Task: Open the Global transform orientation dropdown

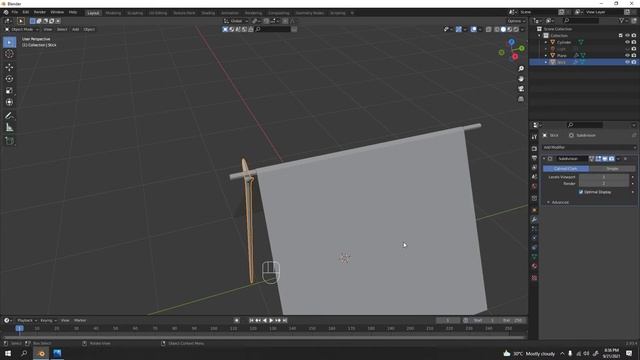Action: coord(236,21)
